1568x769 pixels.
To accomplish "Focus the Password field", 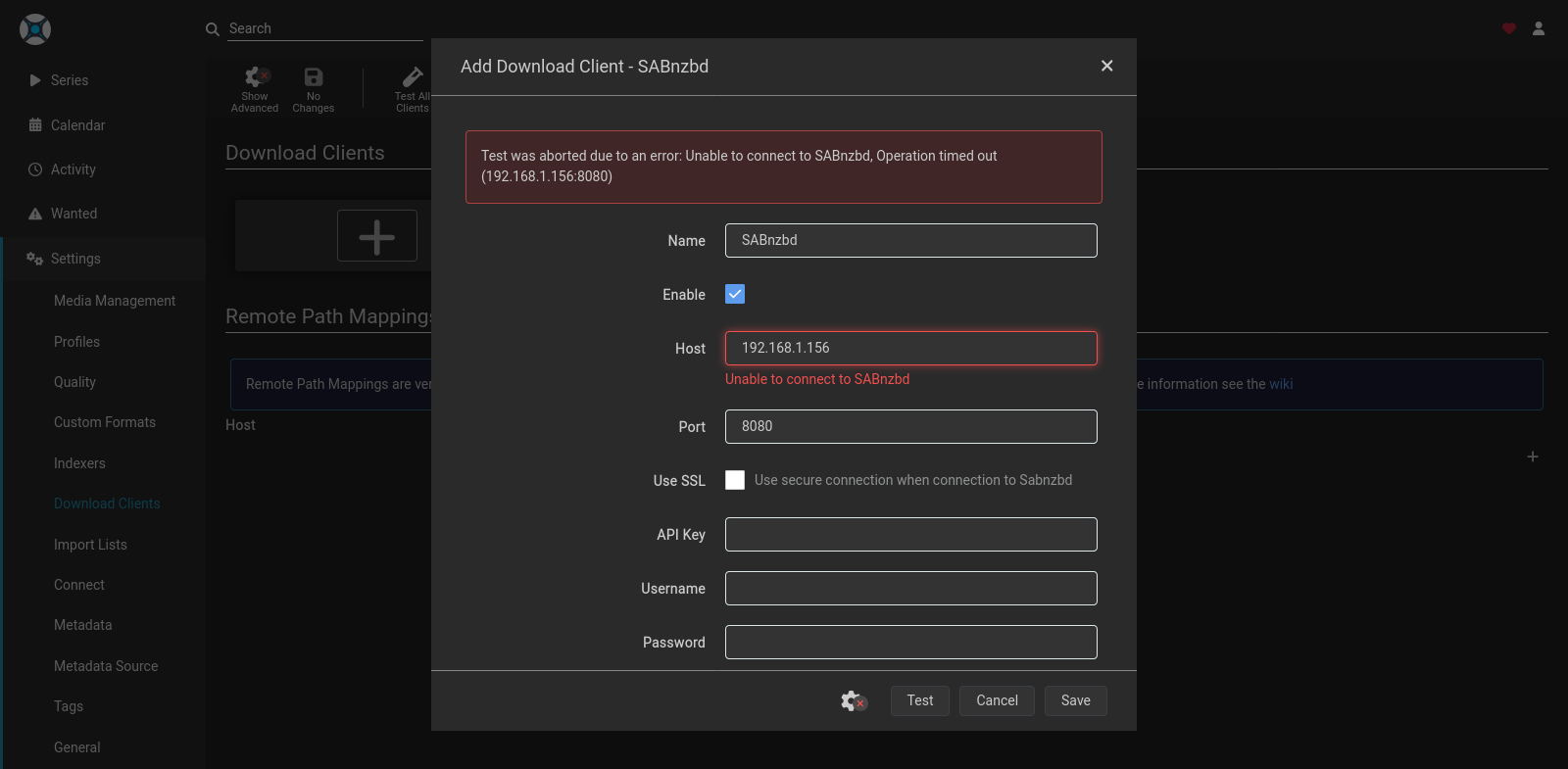I will click(x=911, y=642).
